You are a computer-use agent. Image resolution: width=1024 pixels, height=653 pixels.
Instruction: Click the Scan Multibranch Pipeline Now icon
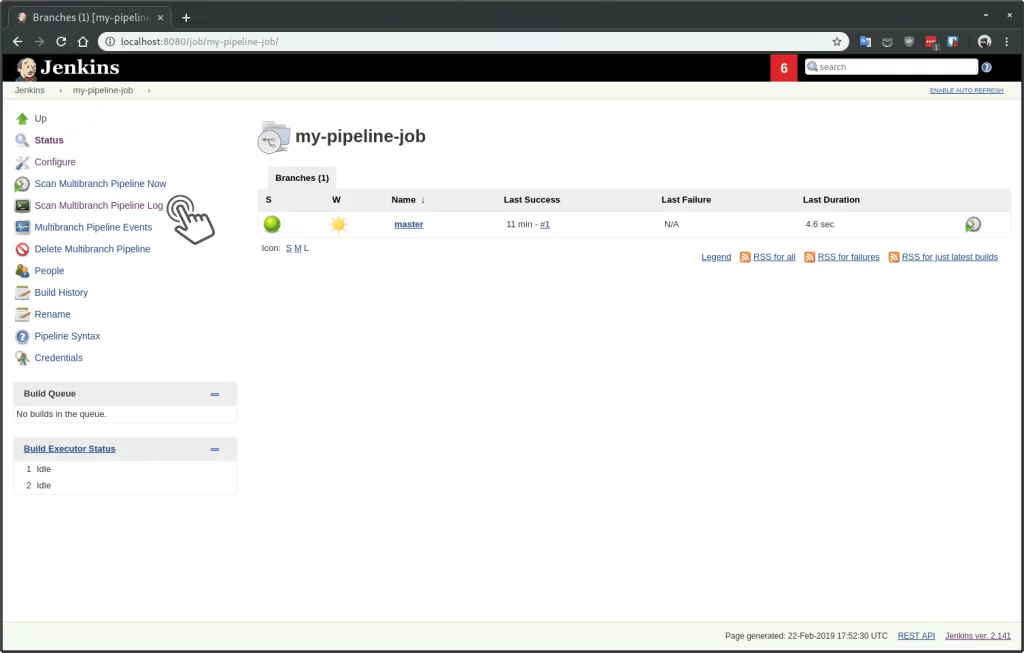(22, 184)
